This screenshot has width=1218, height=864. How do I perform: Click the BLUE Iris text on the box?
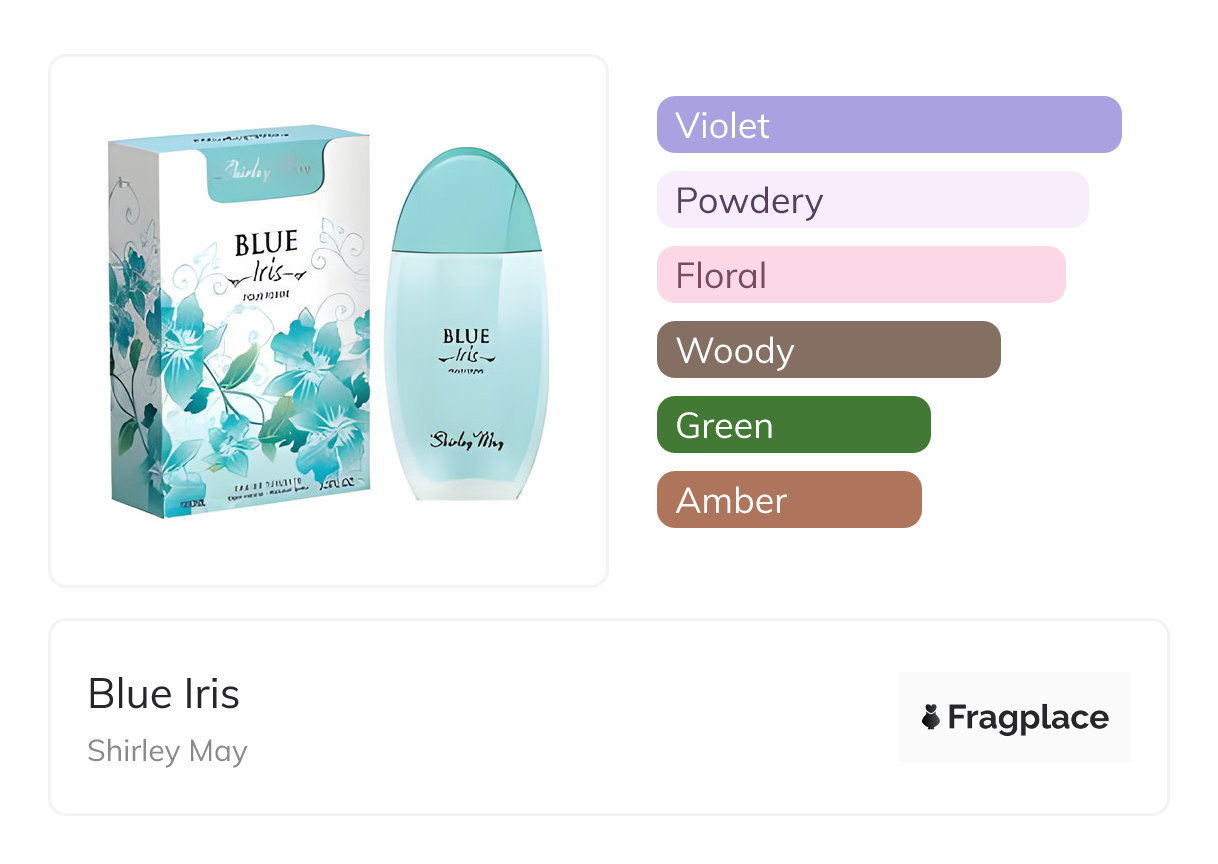tap(265, 257)
